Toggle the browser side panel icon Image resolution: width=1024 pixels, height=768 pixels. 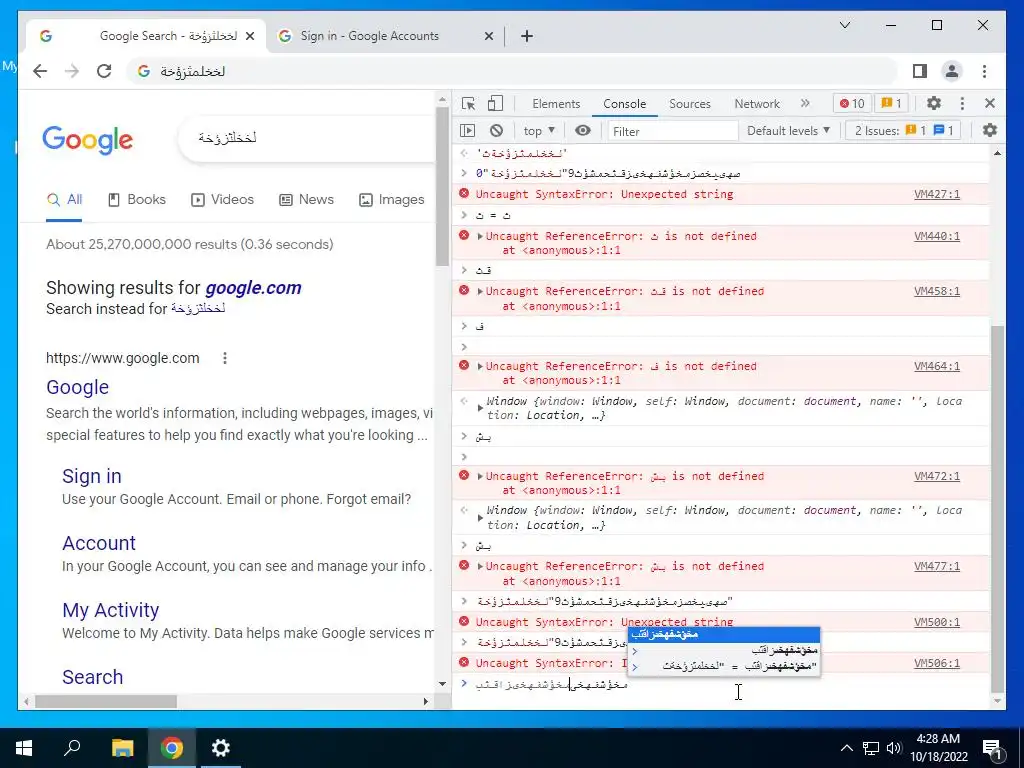tap(920, 71)
